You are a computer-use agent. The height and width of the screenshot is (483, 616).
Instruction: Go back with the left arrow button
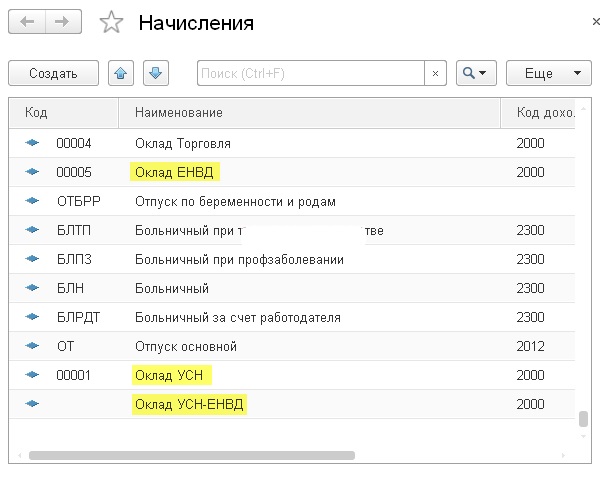[x=27, y=22]
